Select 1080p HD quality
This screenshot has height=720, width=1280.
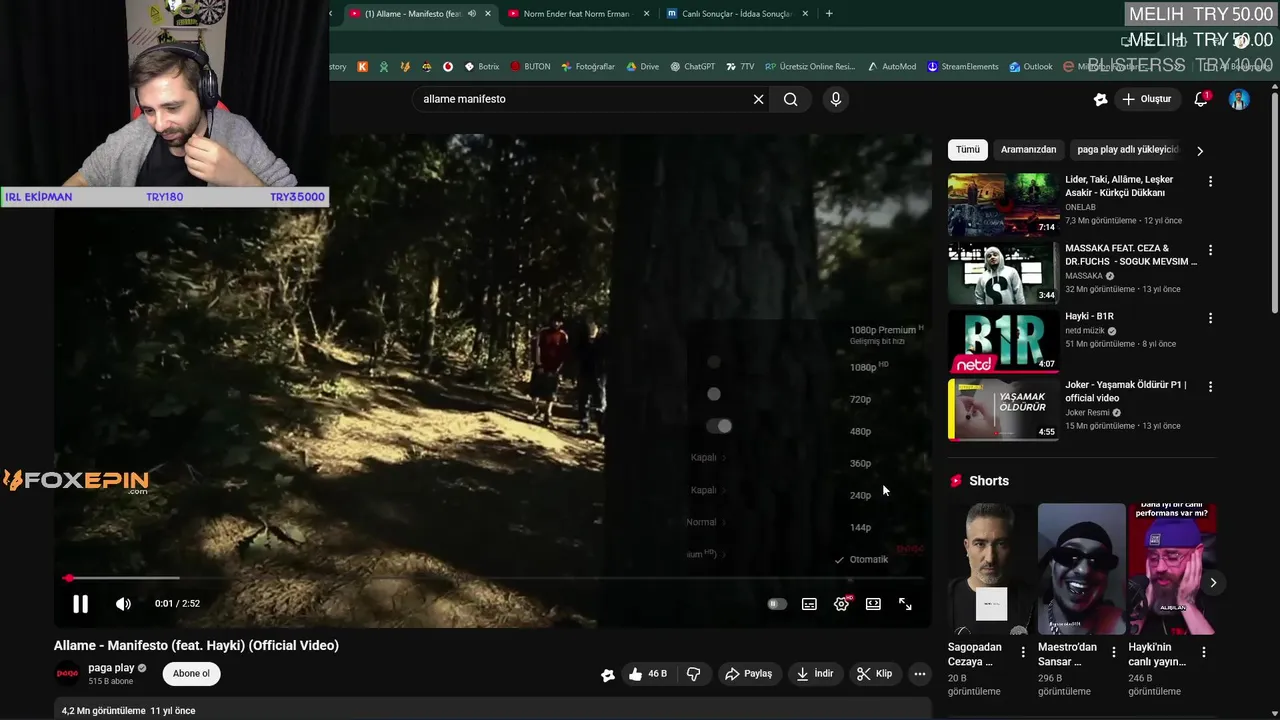[x=867, y=367]
